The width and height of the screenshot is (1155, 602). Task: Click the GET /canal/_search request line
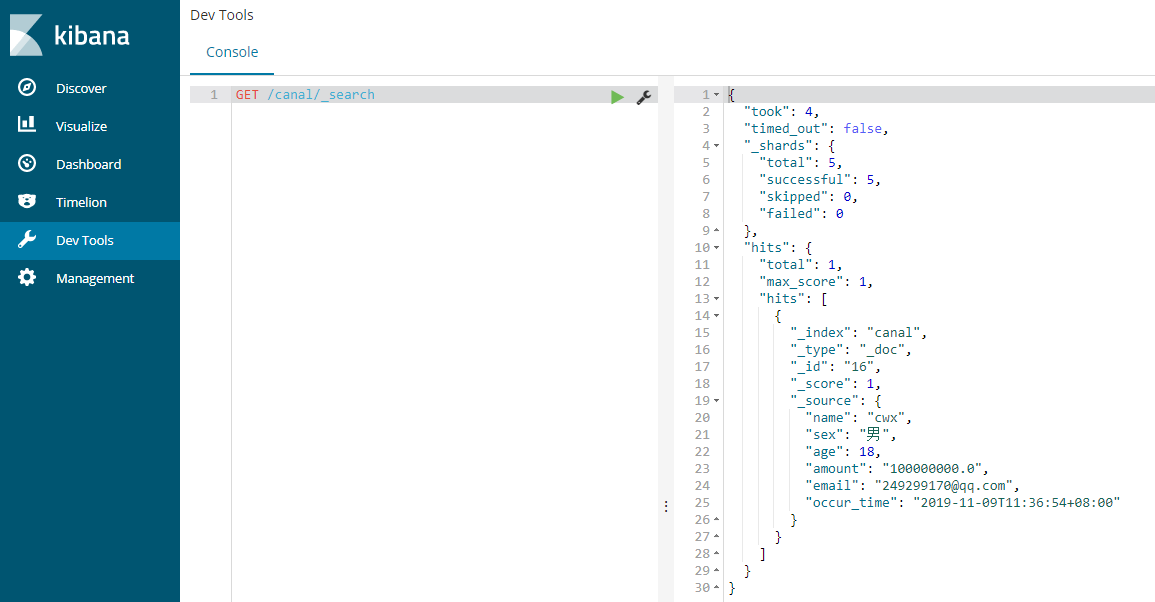tap(305, 94)
